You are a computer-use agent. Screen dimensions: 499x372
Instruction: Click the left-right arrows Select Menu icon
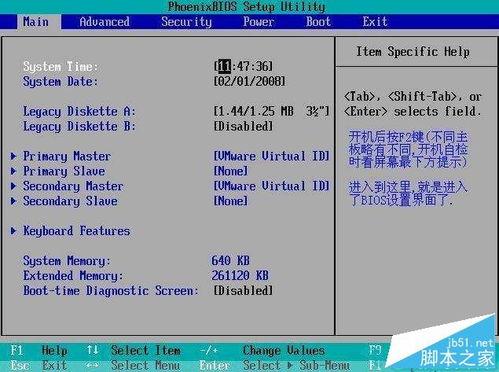[92, 365]
